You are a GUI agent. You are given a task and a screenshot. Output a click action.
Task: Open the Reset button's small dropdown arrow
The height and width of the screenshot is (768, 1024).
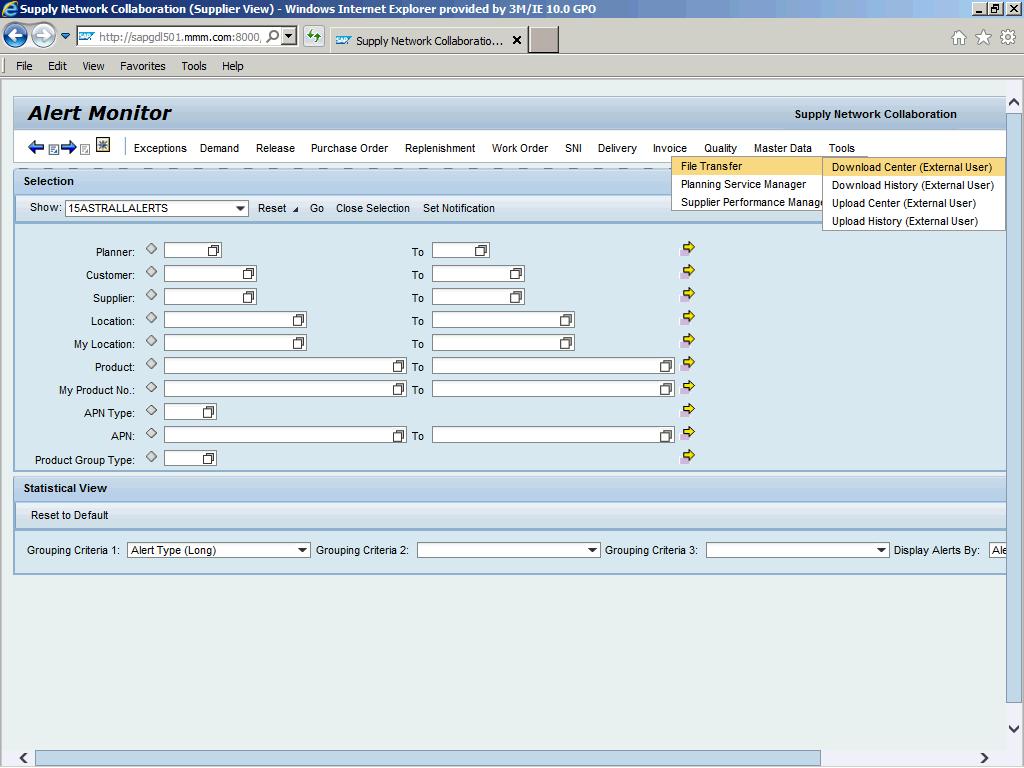tap(295, 210)
